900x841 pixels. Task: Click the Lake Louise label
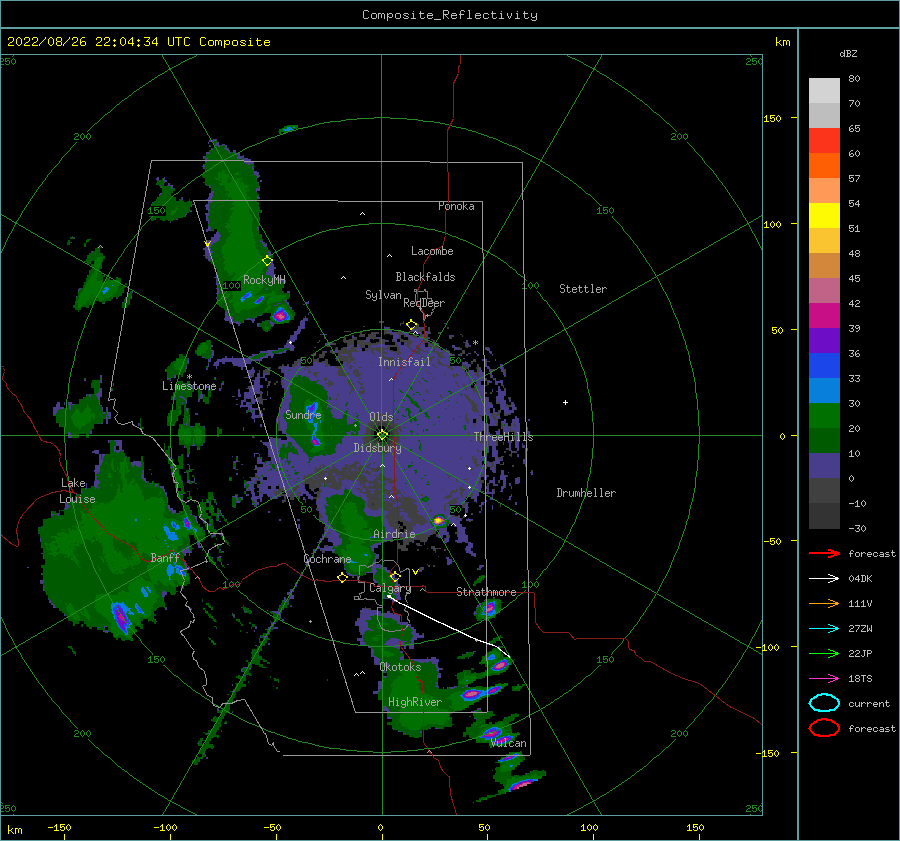78,491
